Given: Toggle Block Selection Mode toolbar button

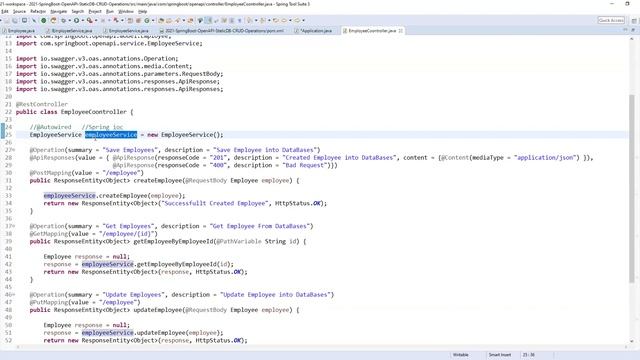Looking at the screenshot, I should tap(224, 20).
